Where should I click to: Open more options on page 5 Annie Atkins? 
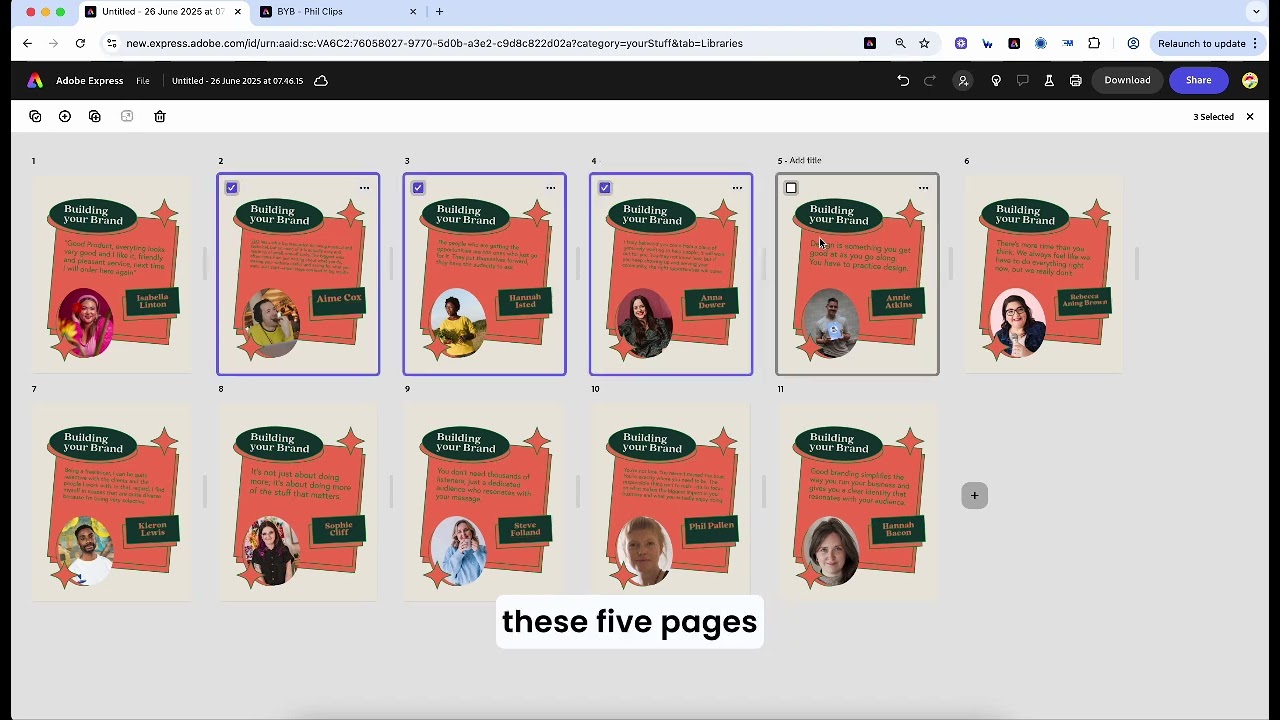click(924, 188)
